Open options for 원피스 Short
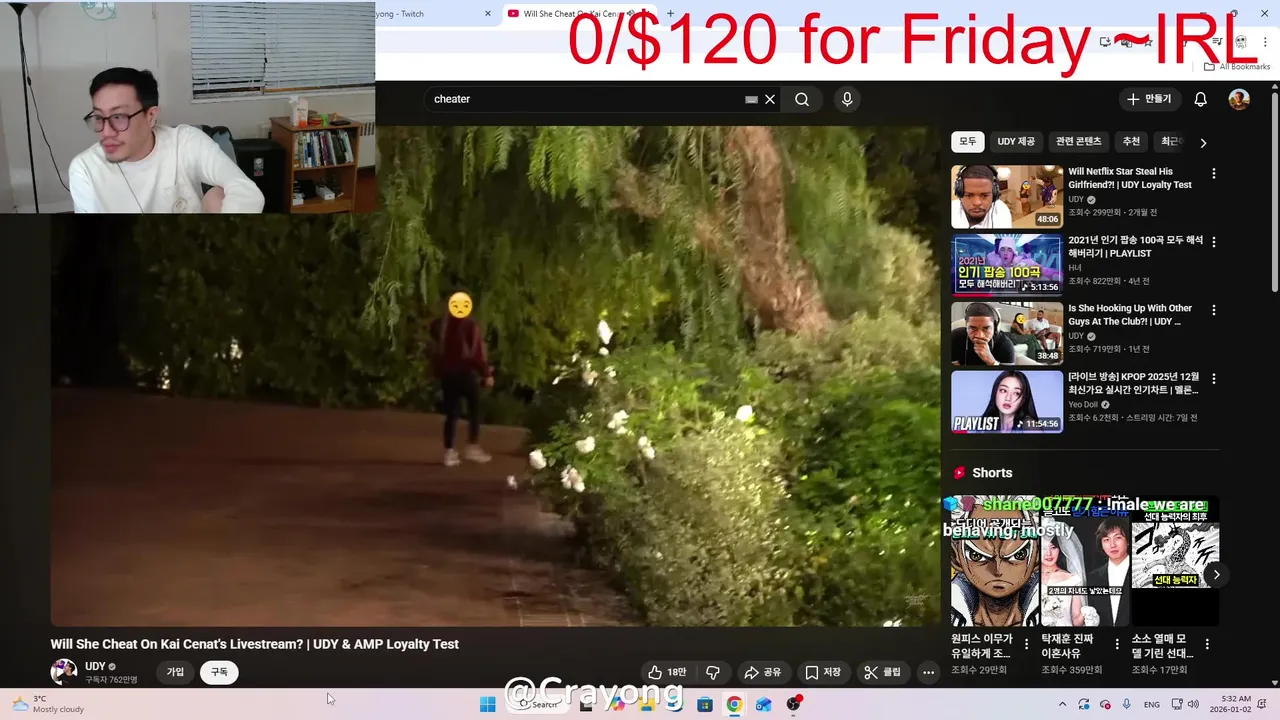The width and height of the screenshot is (1280, 720). tap(1027, 645)
